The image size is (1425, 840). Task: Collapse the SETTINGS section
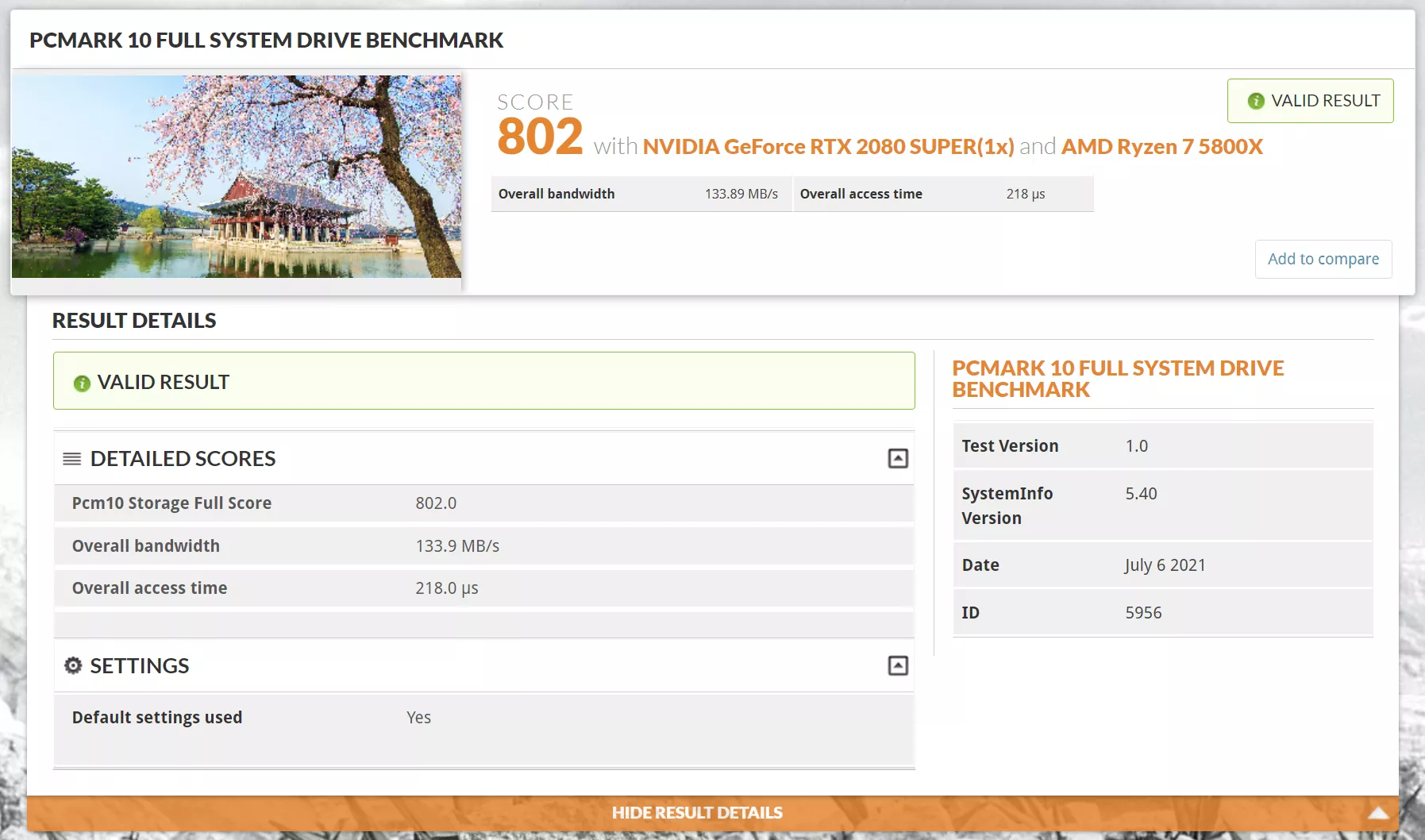(898, 665)
